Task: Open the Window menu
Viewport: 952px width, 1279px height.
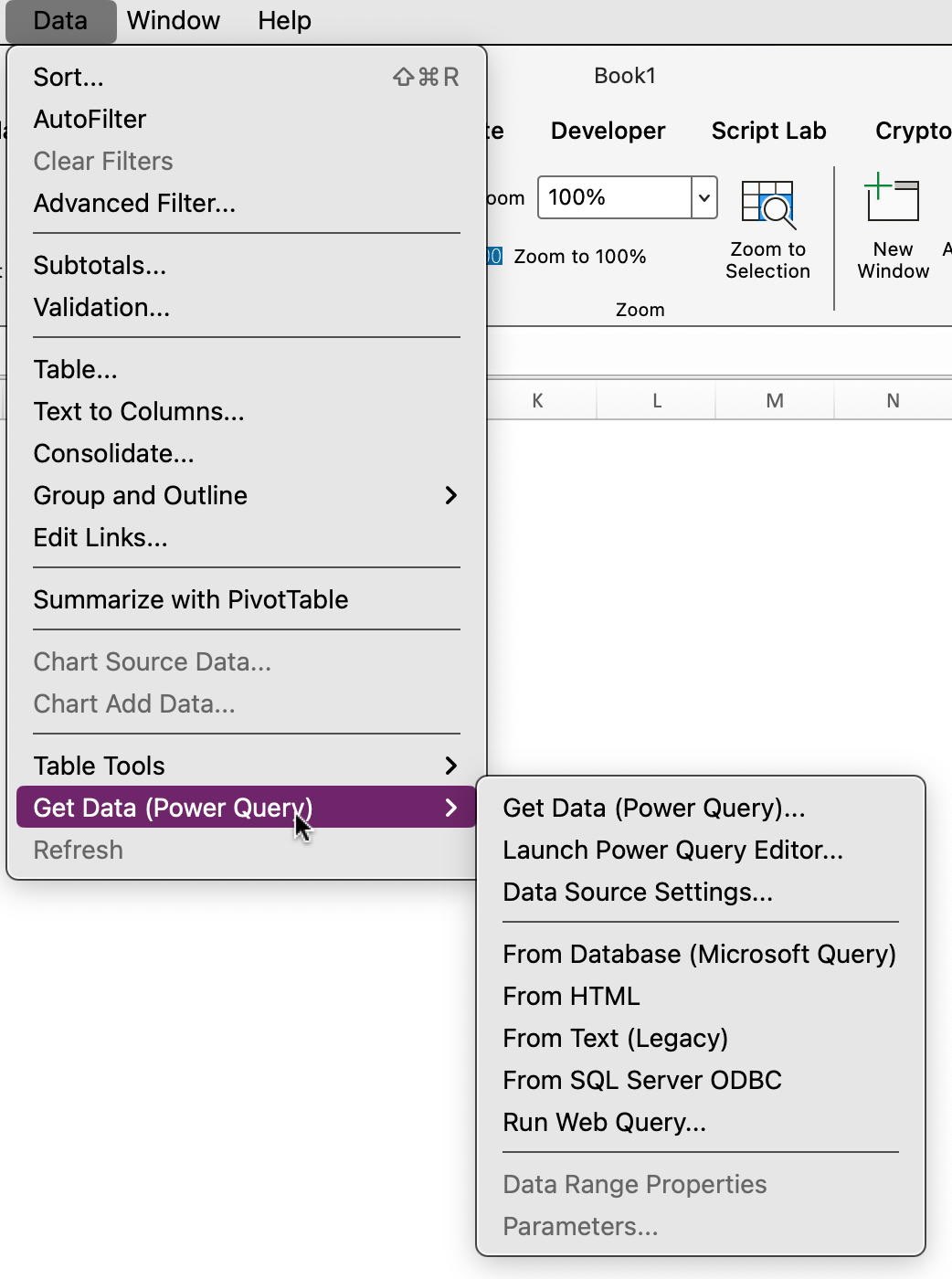Action: point(174,20)
